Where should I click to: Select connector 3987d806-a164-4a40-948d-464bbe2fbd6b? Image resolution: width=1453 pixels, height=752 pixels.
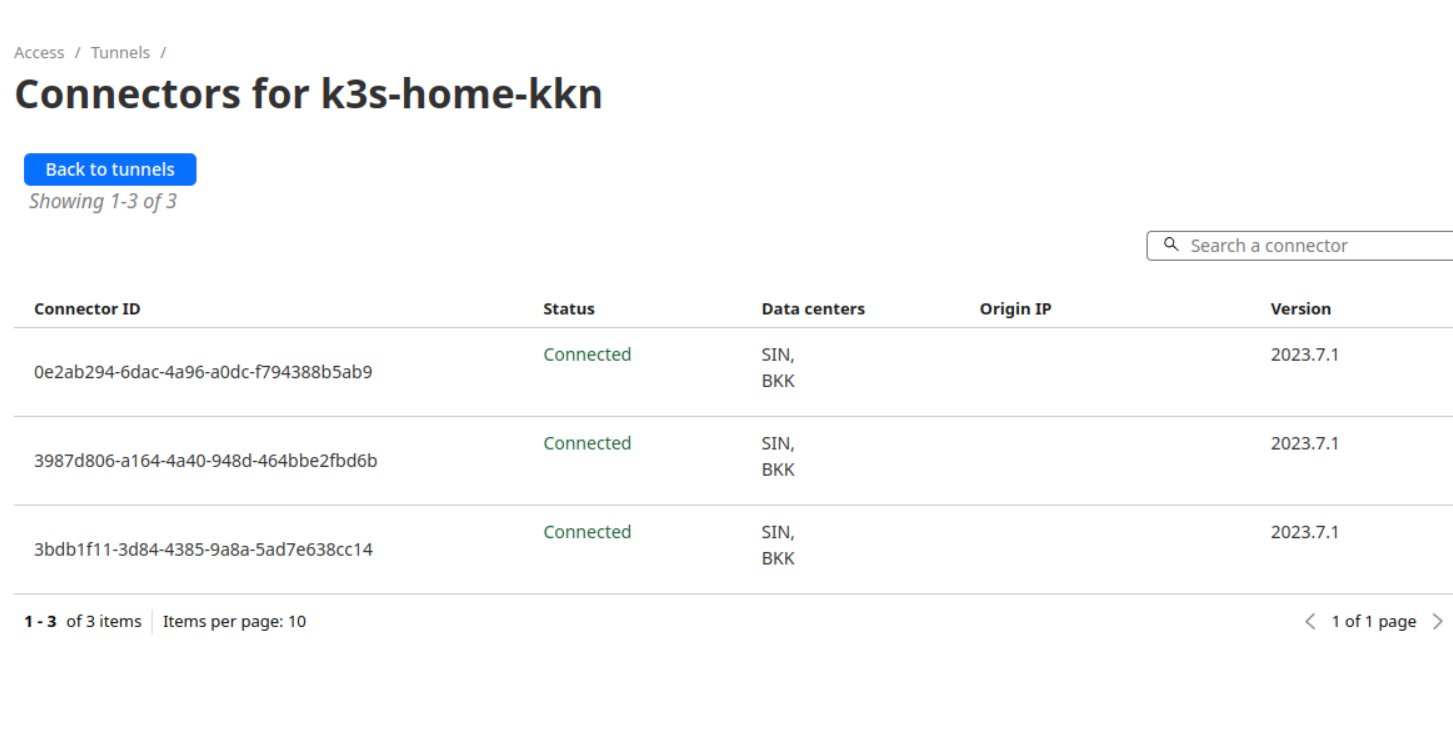coord(205,461)
